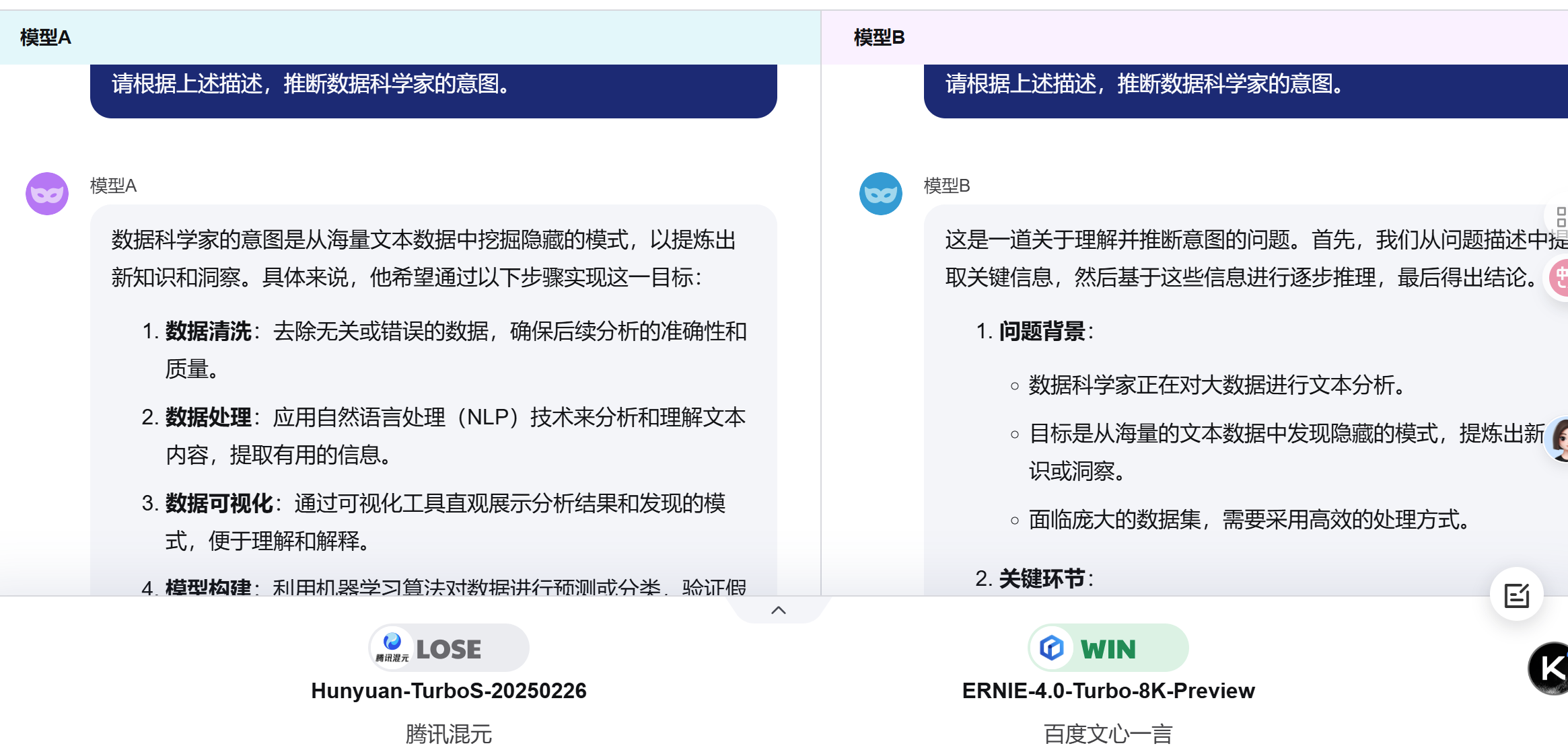
Task: Click the assistant character avatar on right edge
Action: (1557, 439)
